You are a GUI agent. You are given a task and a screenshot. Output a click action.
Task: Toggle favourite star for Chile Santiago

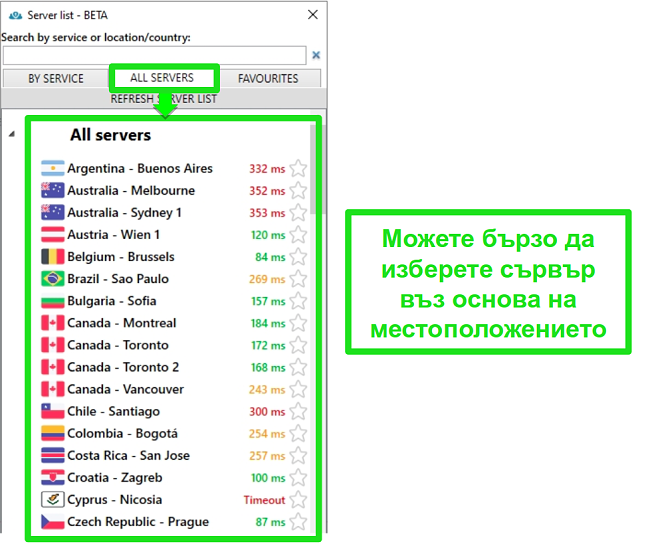click(298, 411)
